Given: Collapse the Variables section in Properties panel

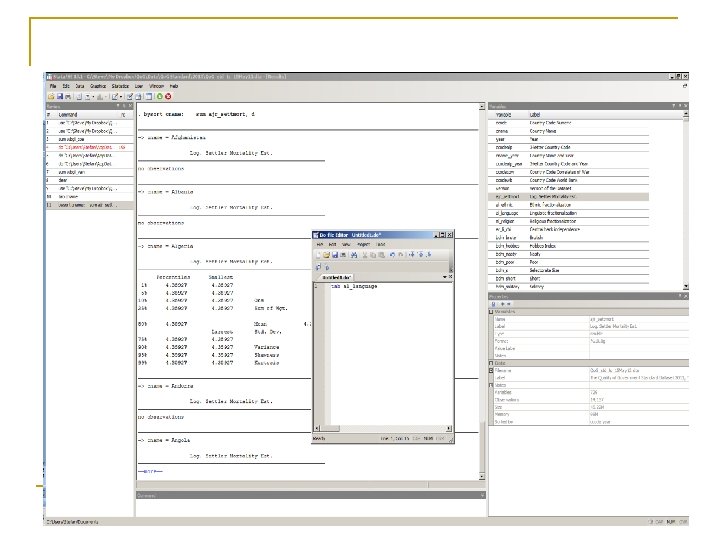Looking at the screenshot, I should 491,314.
